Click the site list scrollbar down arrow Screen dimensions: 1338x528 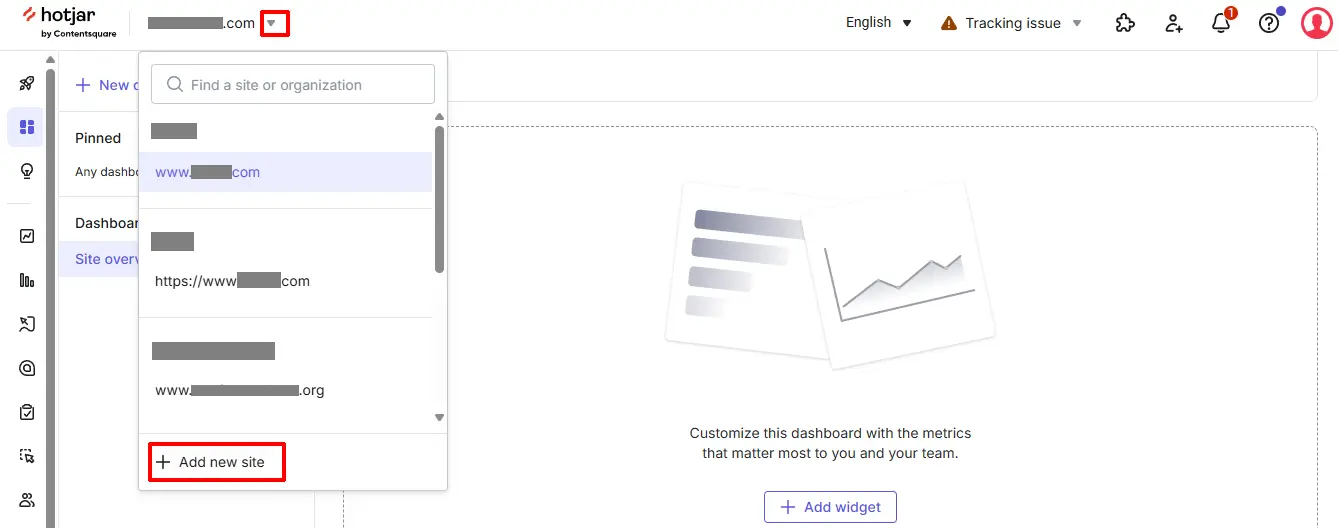(x=439, y=418)
